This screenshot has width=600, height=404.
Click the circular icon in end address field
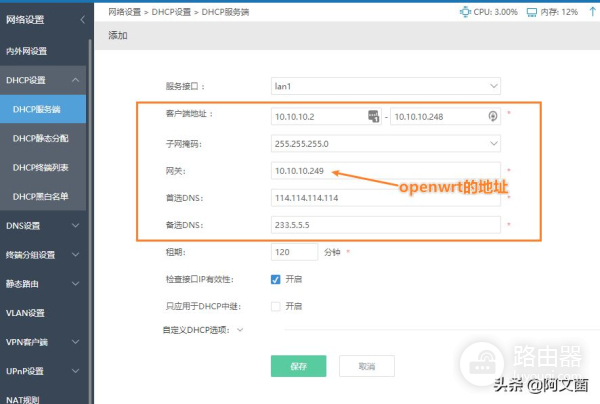coord(493,116)
